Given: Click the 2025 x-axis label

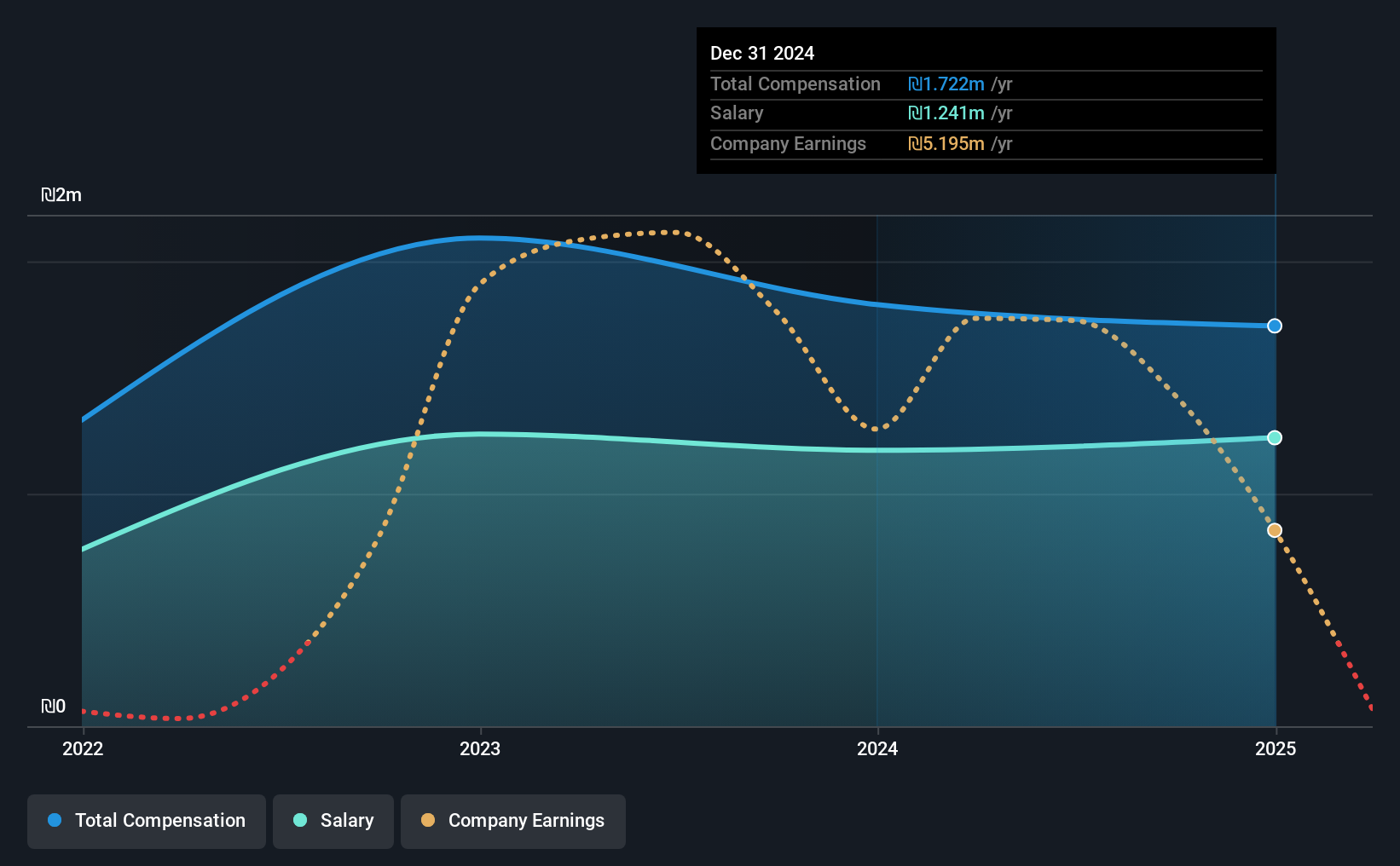Looking at the screenshot, I should [x=1276, y=748].
